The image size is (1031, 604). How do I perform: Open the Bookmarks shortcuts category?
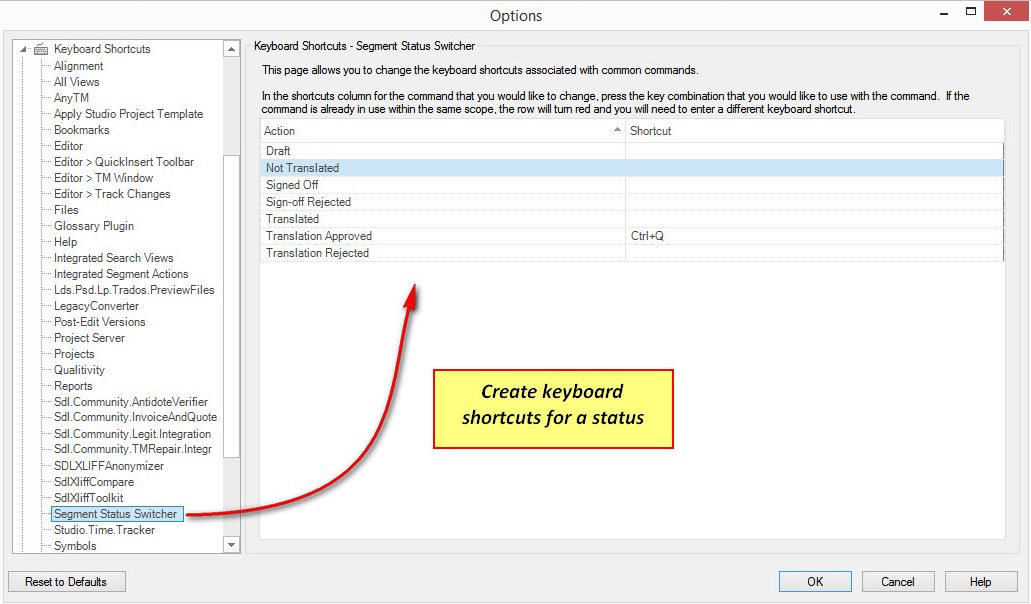(82, 130)
